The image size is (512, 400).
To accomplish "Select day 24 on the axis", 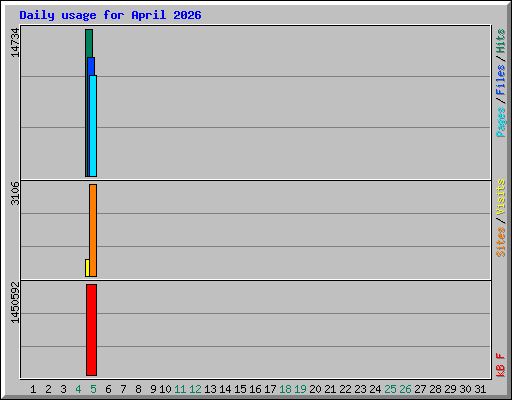I will coord(375,389).
